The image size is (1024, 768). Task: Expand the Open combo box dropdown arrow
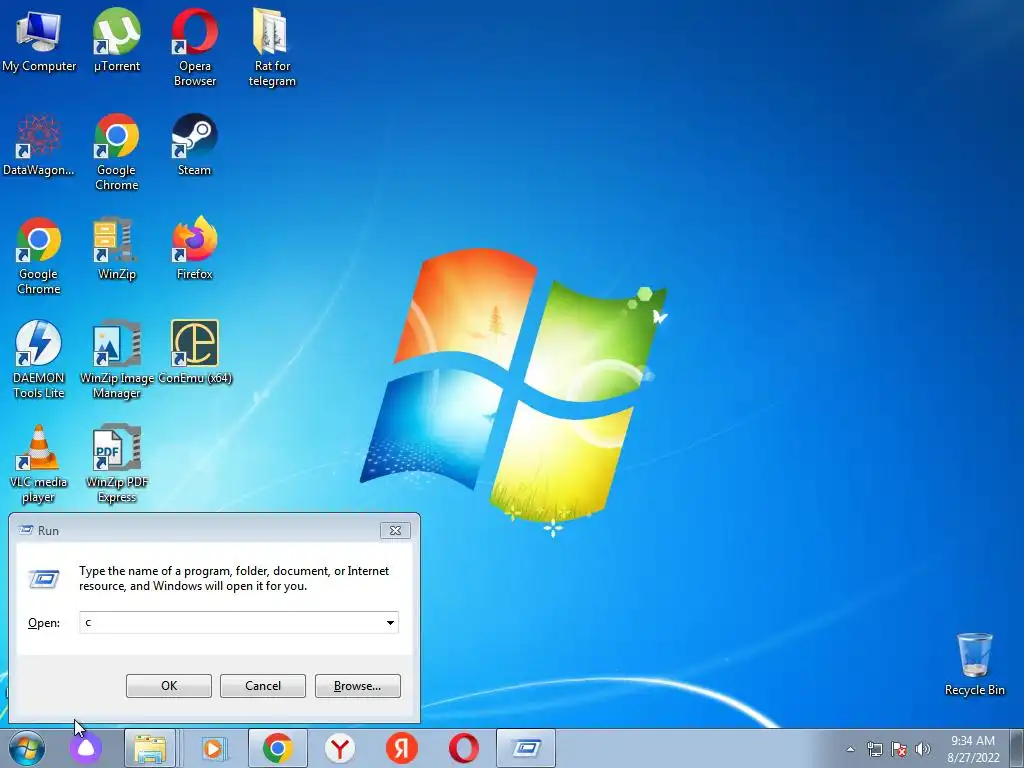pyautogui.click(x=390, y=622)
